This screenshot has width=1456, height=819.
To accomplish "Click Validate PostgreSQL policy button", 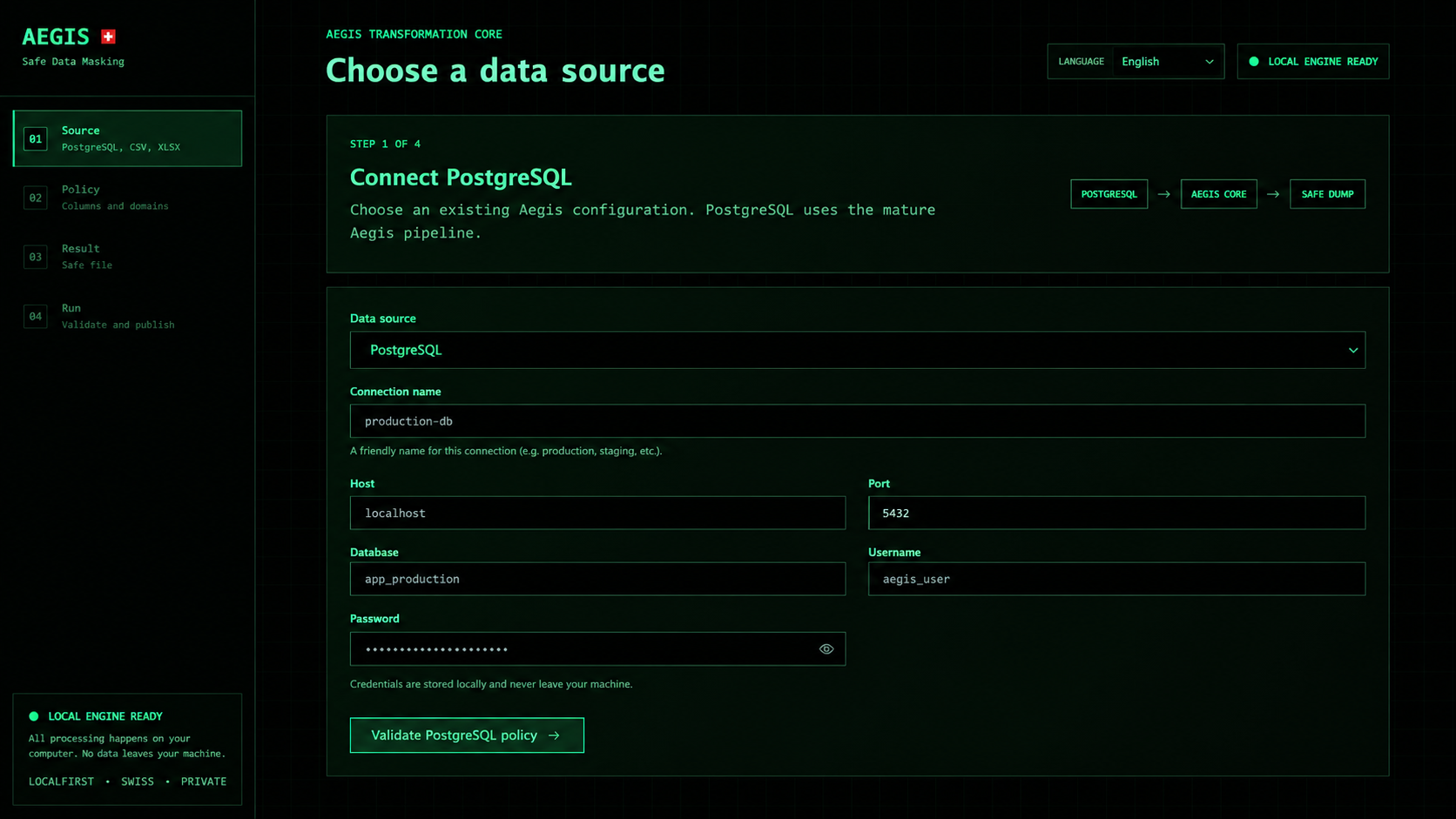I will pyautogui.click(x=467, y=735).
